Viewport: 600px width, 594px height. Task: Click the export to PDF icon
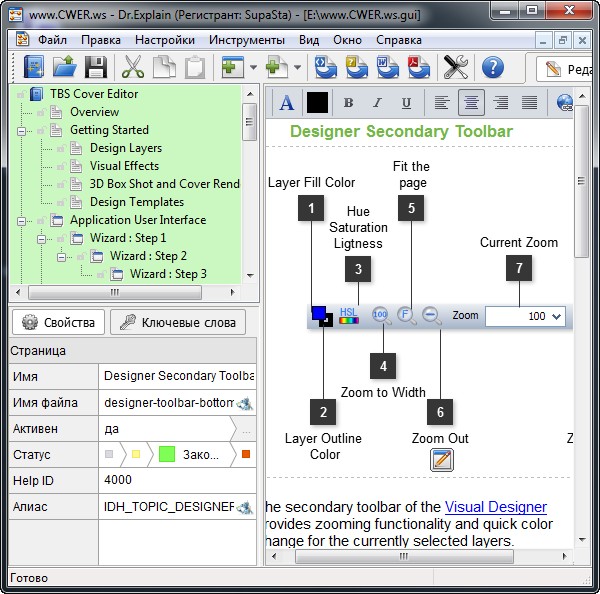pyautogui.click(x=418, y=67)
